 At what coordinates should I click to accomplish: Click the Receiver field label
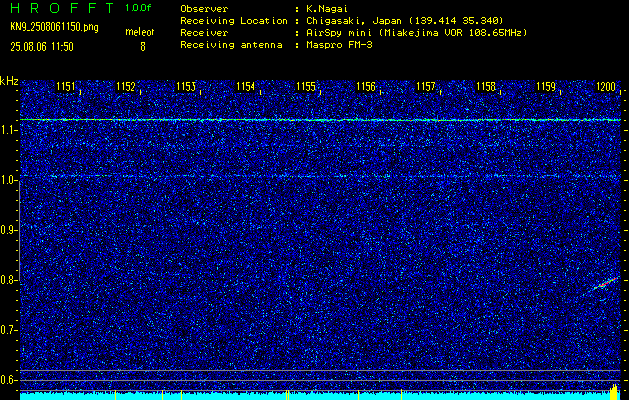click(204, 33)
